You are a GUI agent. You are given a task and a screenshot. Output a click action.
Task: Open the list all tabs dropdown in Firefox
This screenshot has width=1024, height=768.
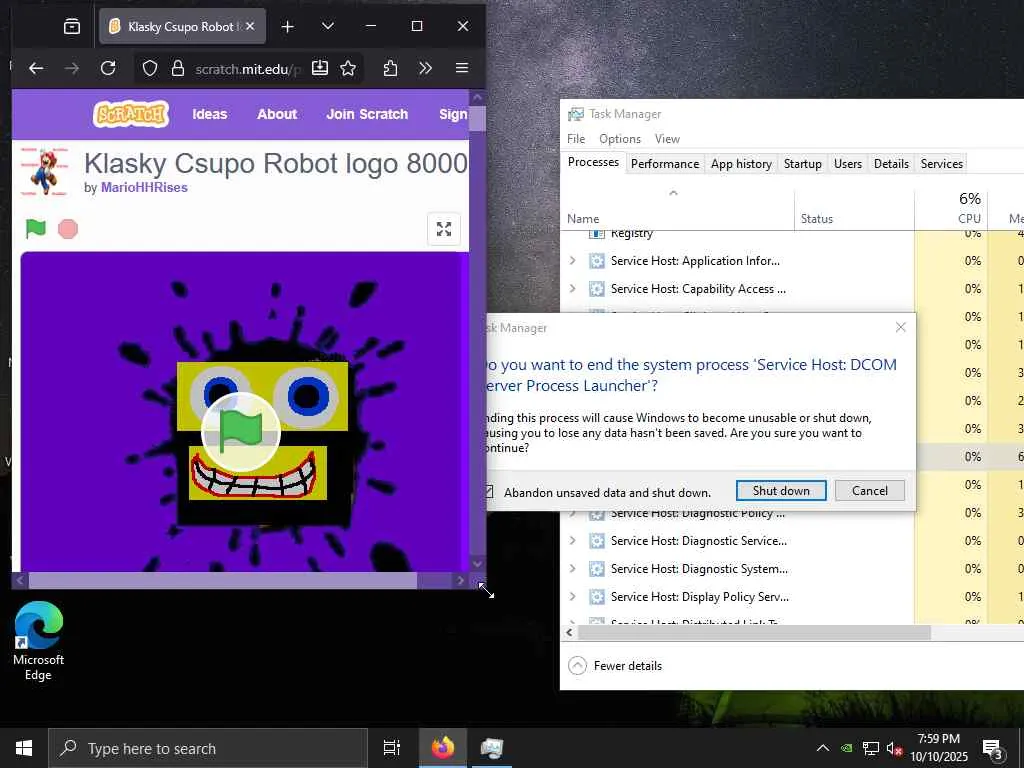tap(328, 26)
